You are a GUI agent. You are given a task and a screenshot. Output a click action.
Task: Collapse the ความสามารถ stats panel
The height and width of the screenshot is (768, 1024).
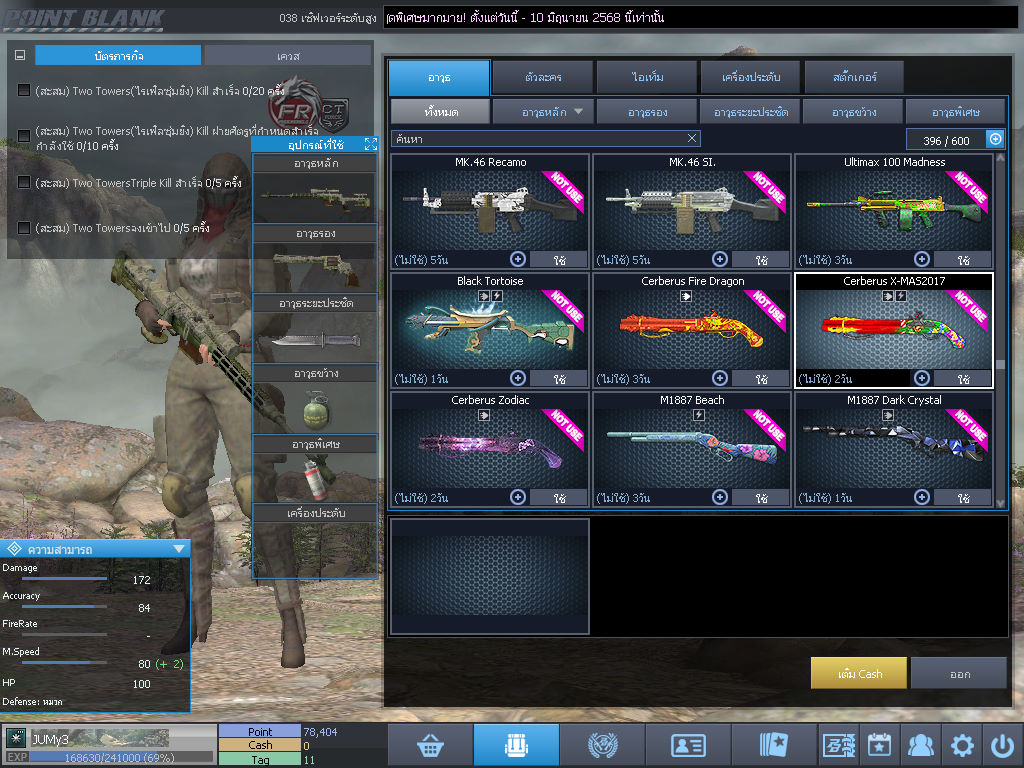(178, 549)
